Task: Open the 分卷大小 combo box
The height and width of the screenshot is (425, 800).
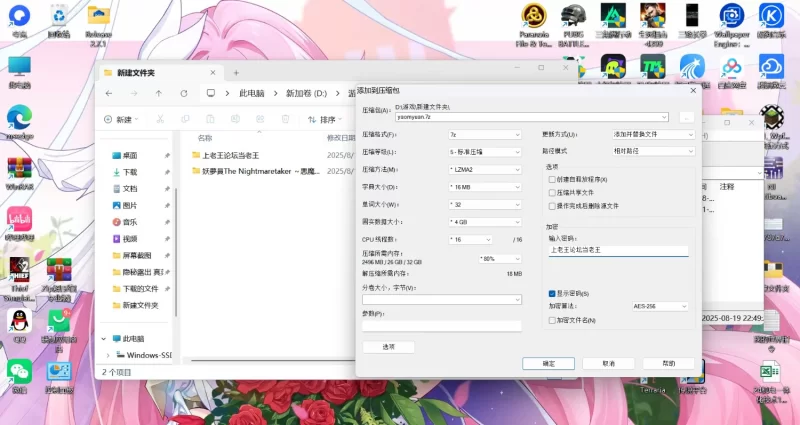Action: (442, 299)
